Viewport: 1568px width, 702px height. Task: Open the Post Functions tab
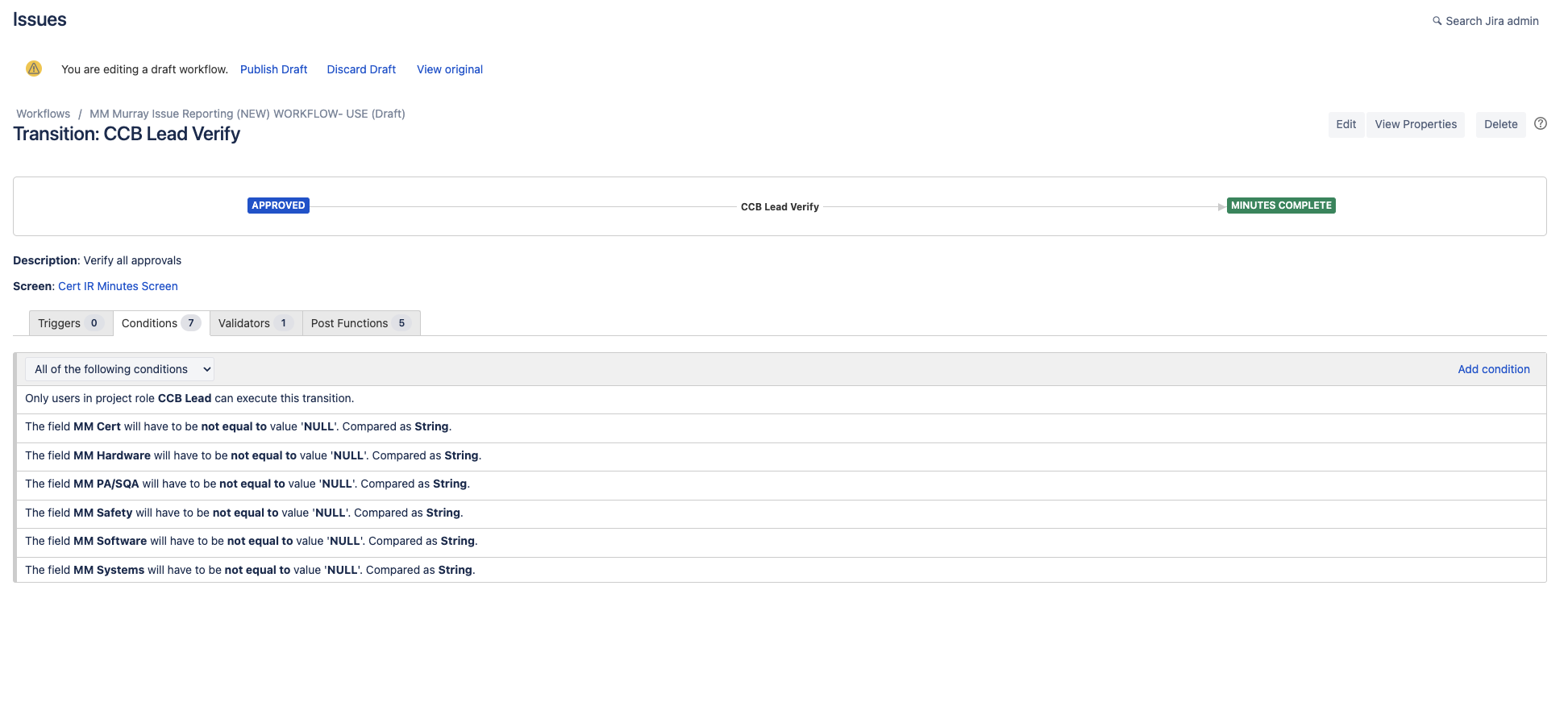tap(361, 323)
